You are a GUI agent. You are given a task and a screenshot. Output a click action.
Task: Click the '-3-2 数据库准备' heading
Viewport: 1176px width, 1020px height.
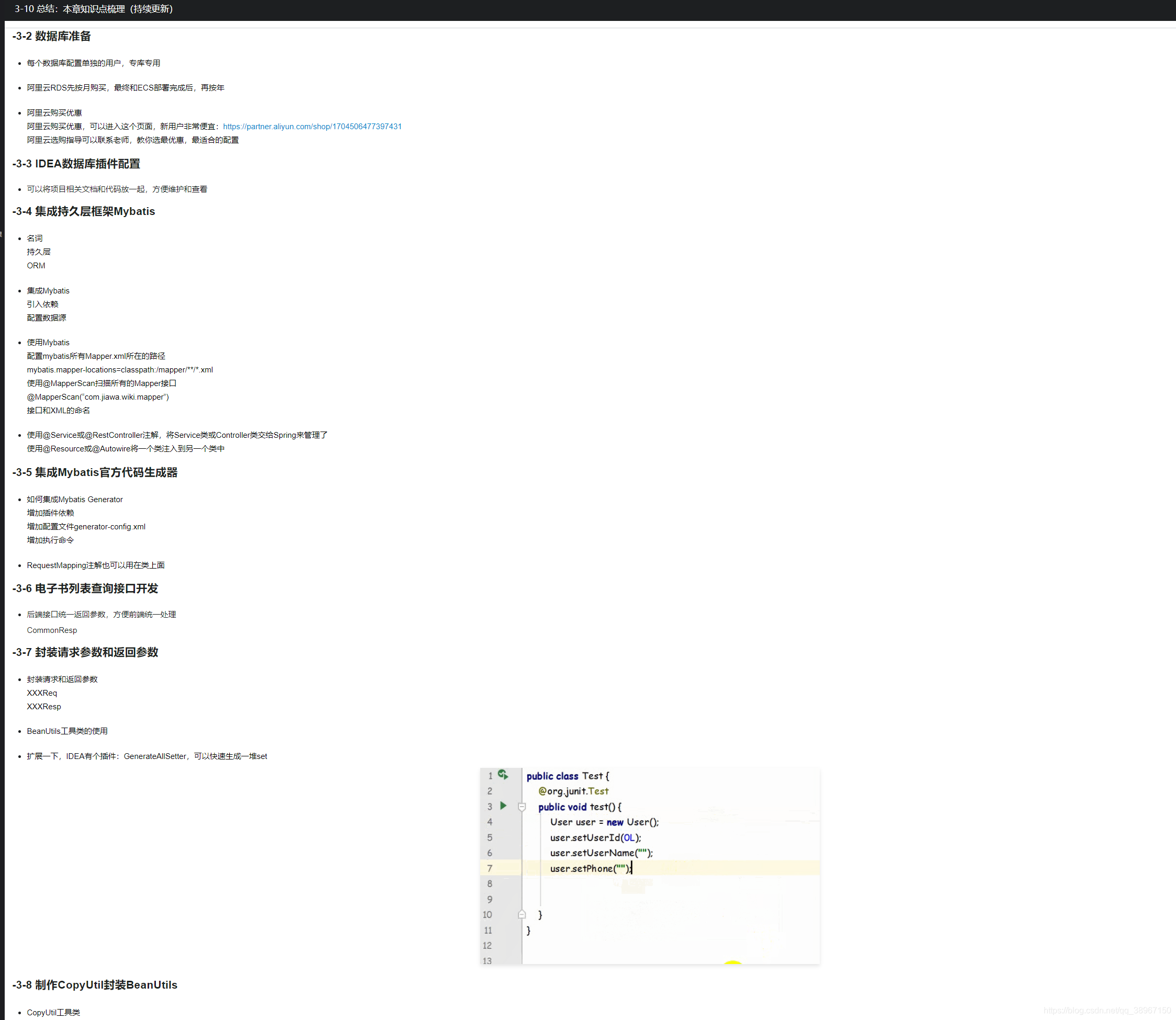click(x=52, y=37)
